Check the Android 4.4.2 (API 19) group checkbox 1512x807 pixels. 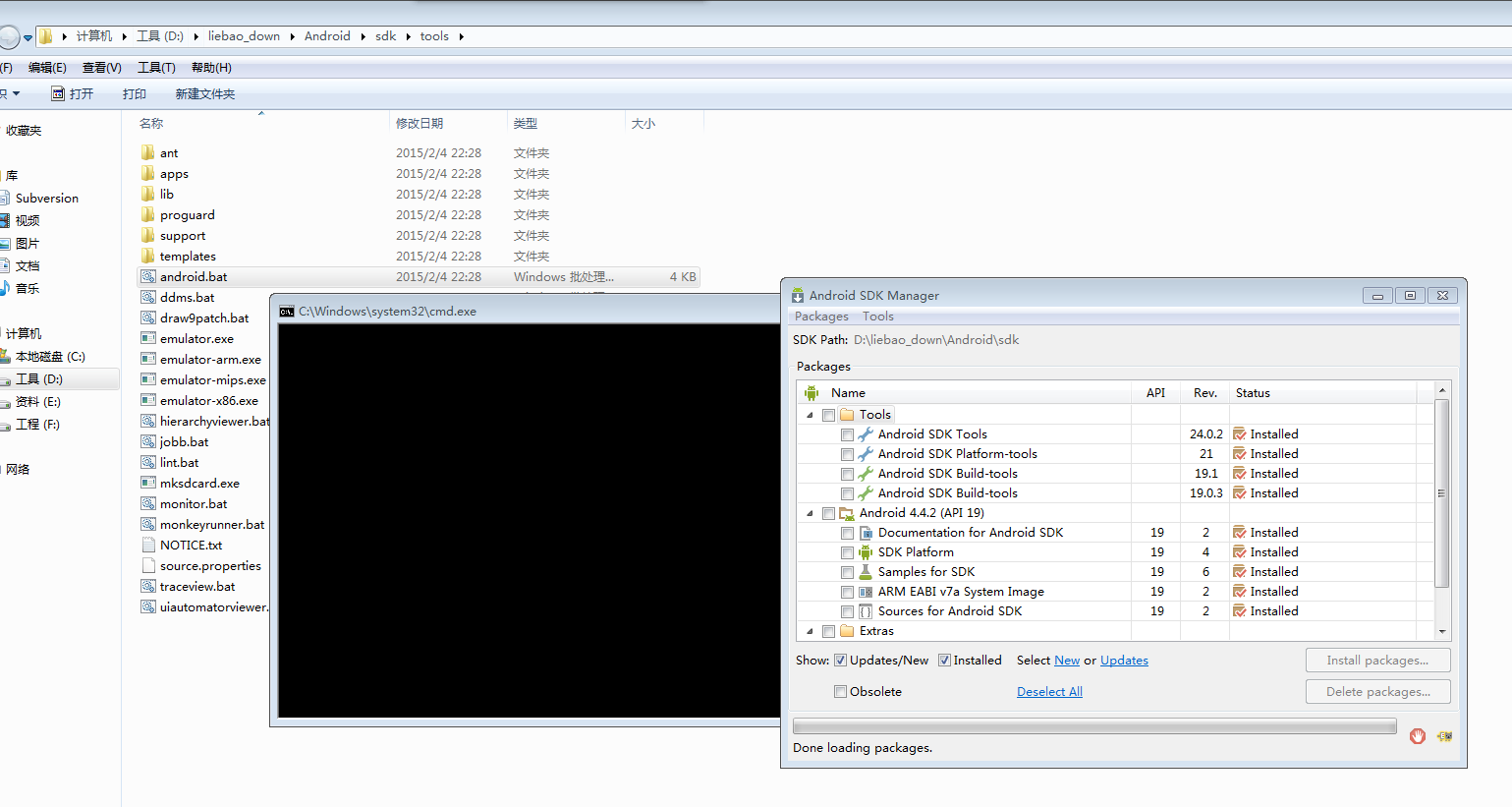(x=828, y=513)
